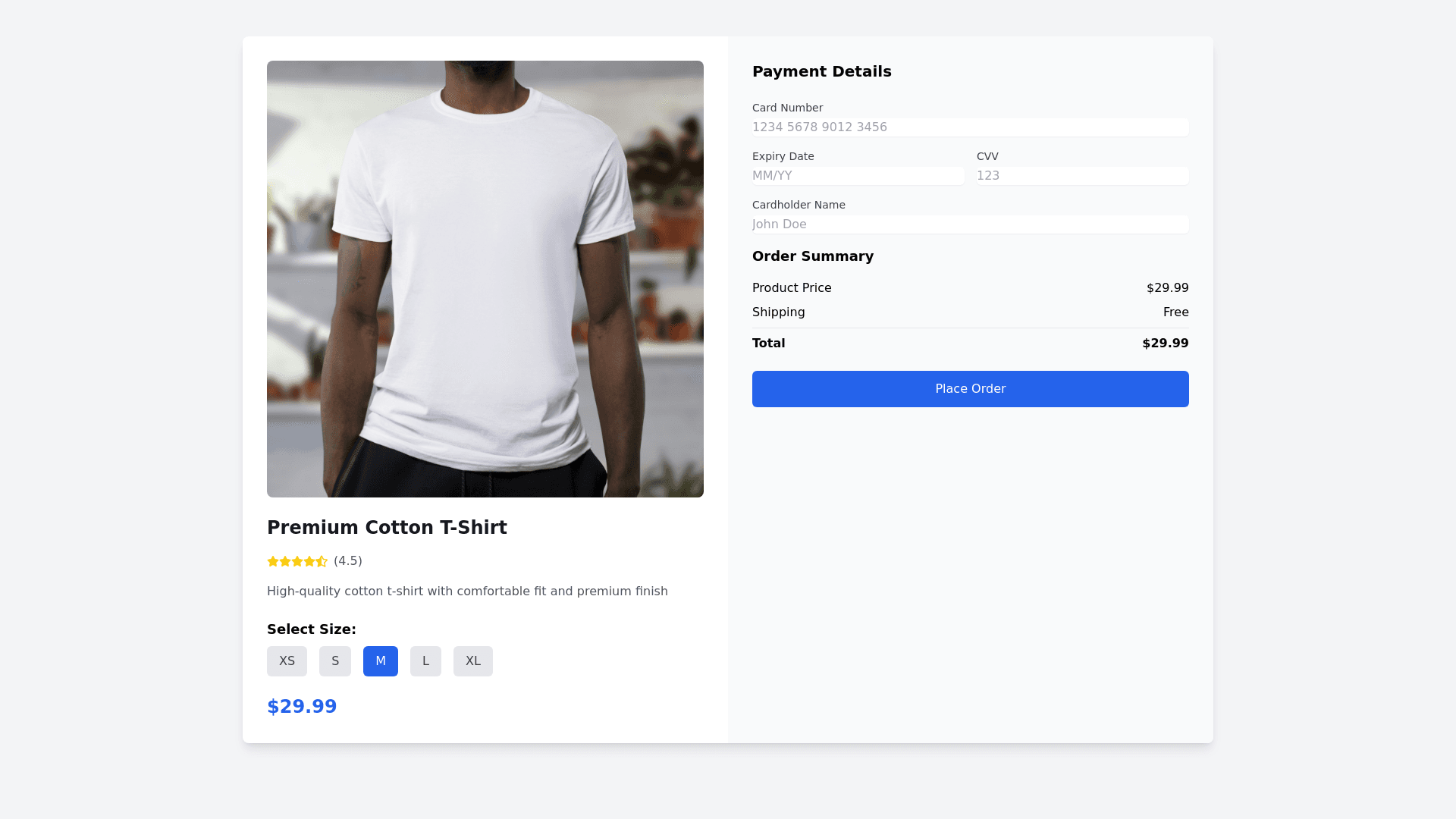Pick size L for the shirt
This screenshot has width=1456, height=819.
(x=425, y=661)
